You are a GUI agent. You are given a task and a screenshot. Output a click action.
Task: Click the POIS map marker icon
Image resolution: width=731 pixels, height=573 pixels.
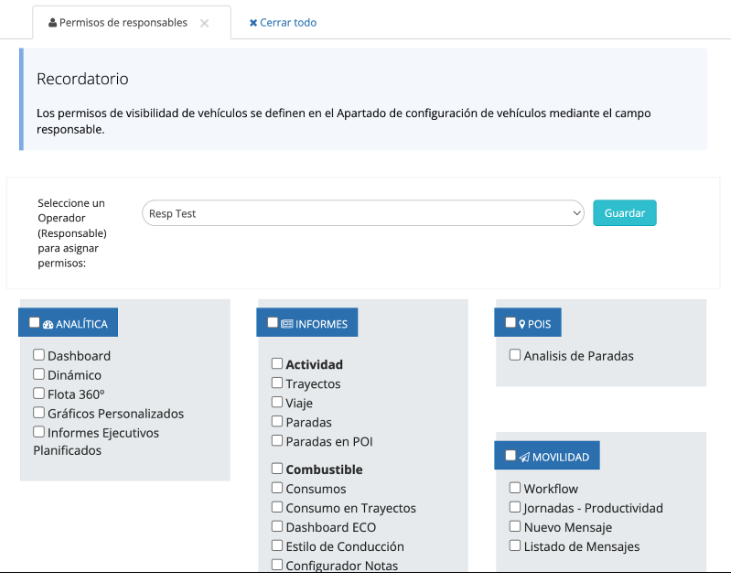(x=522, y=324)
